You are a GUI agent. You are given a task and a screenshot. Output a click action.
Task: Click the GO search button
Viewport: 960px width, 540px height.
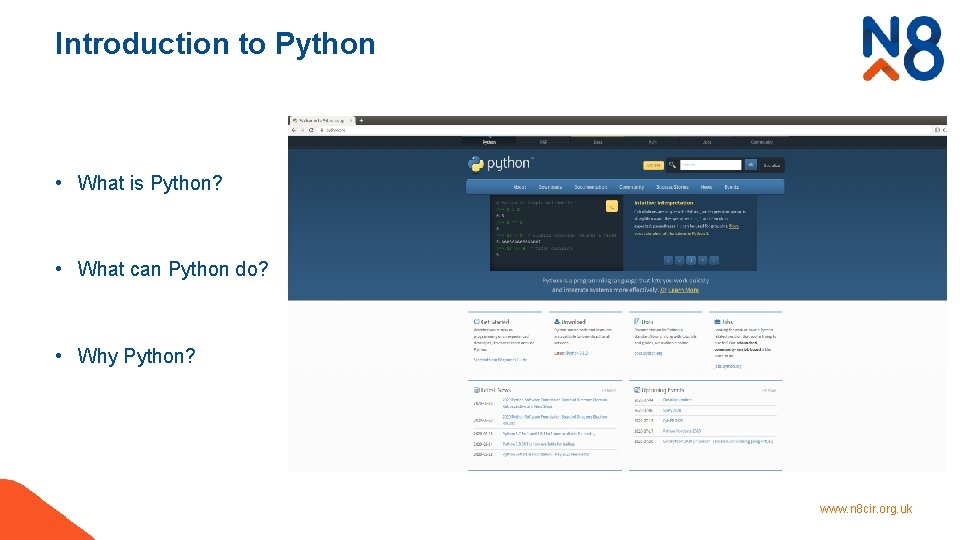click(x=751, y=165)
